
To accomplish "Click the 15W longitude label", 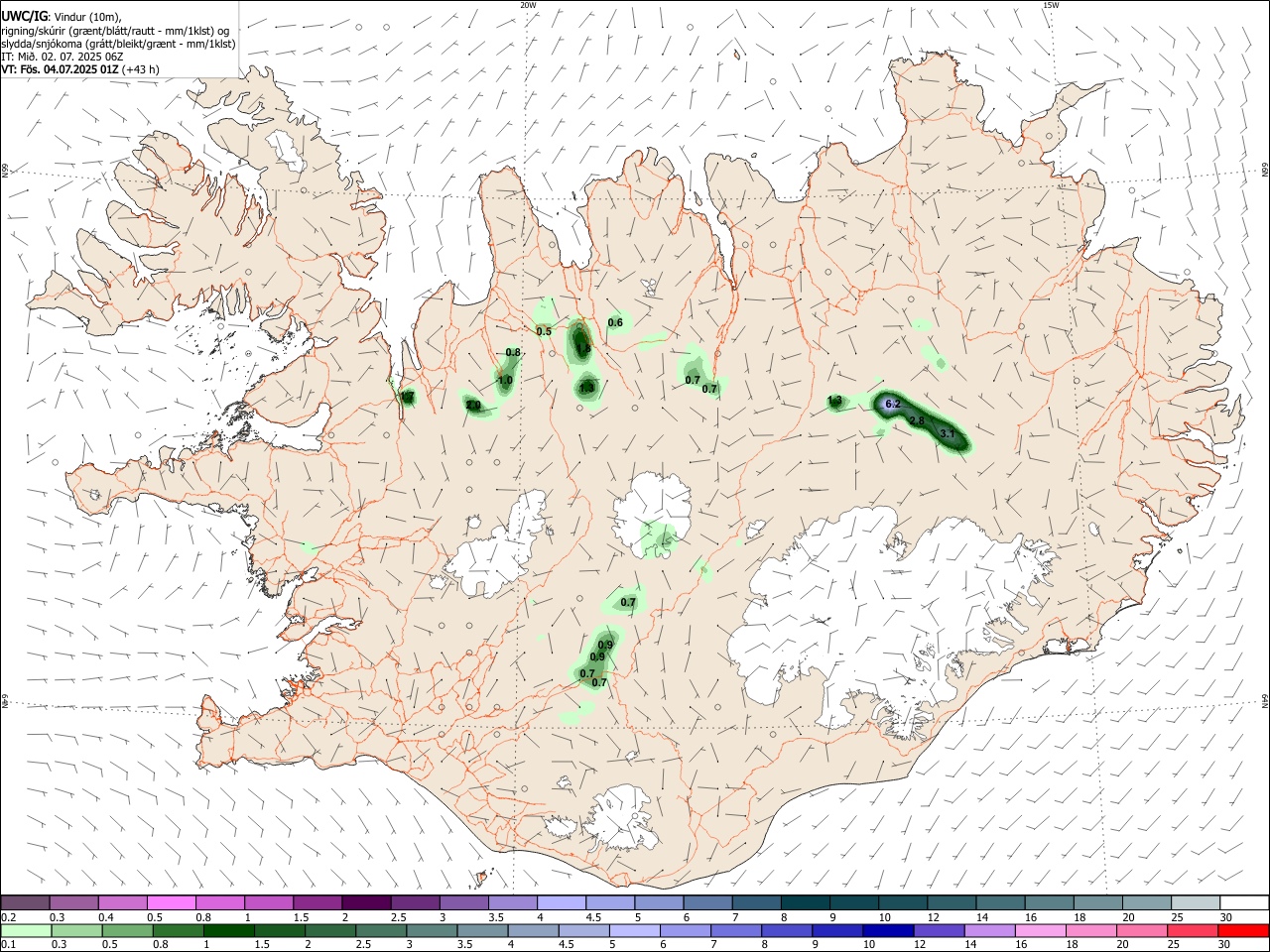I will 1050,5.
